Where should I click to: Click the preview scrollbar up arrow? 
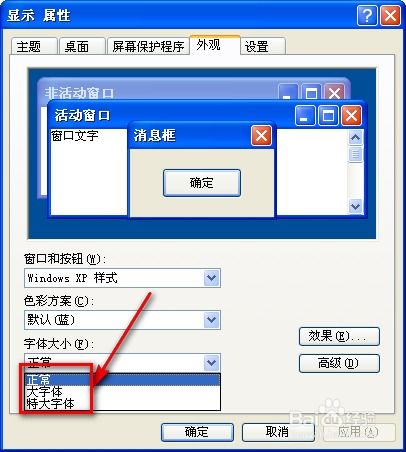[x=356, y=137]
